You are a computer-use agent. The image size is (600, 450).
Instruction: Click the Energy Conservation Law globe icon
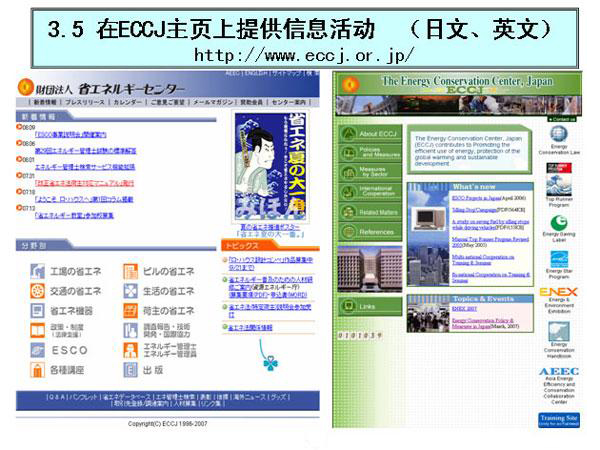pos(559,134)
